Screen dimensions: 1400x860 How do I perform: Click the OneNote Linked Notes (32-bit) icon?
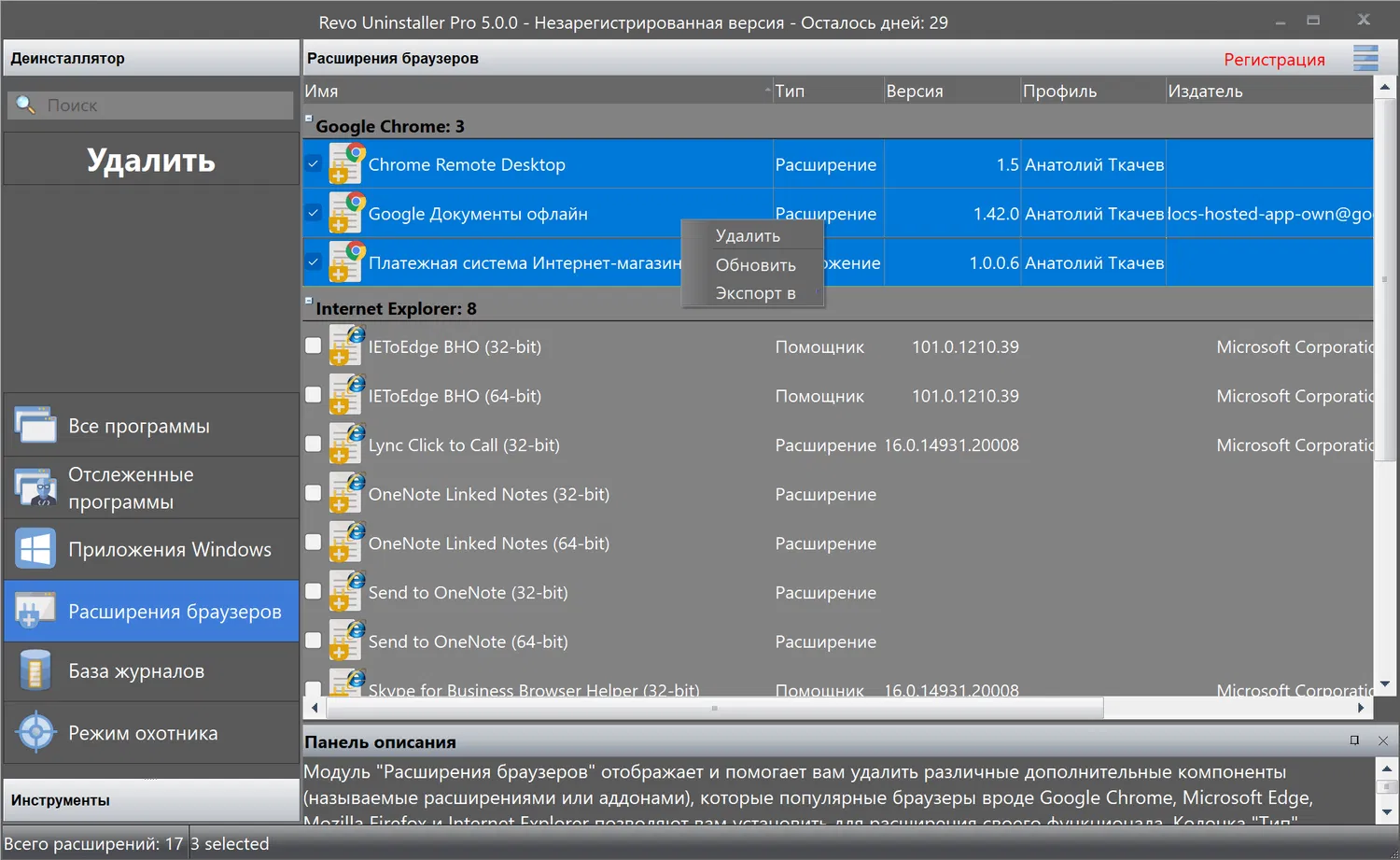coord(346,493)
